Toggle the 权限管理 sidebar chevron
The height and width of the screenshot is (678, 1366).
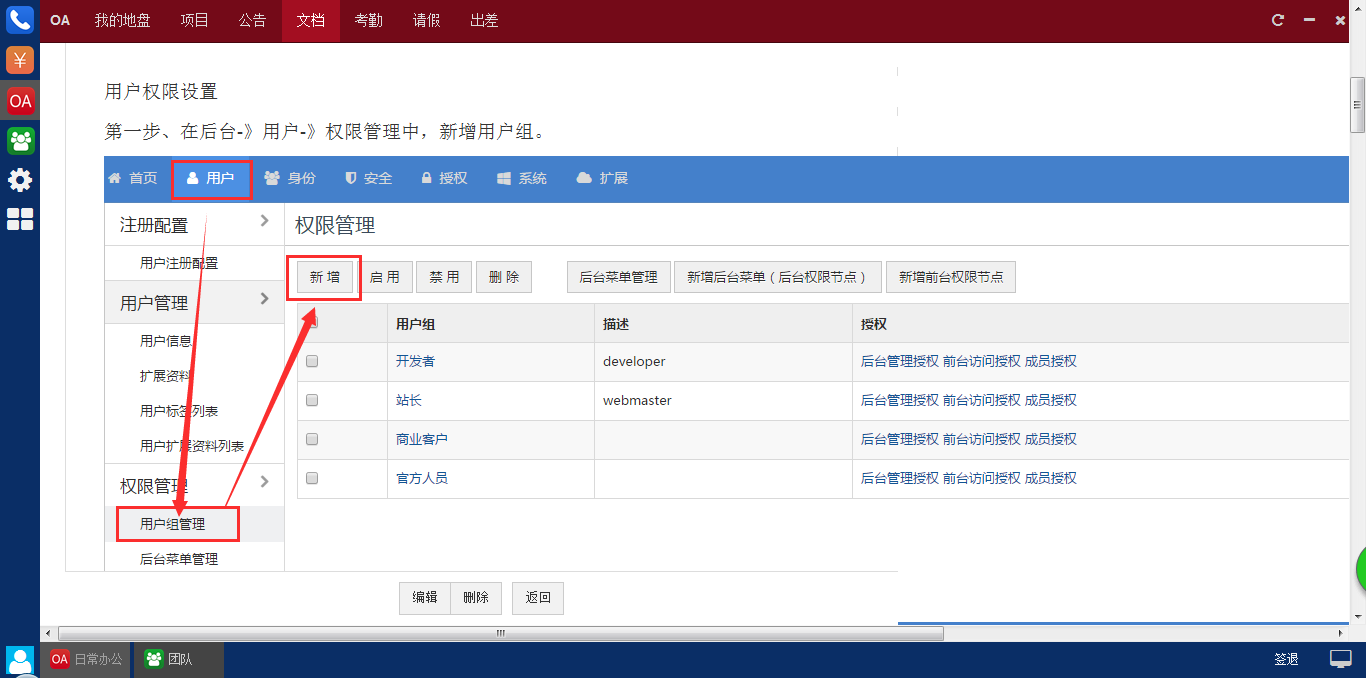coord(264,482)
